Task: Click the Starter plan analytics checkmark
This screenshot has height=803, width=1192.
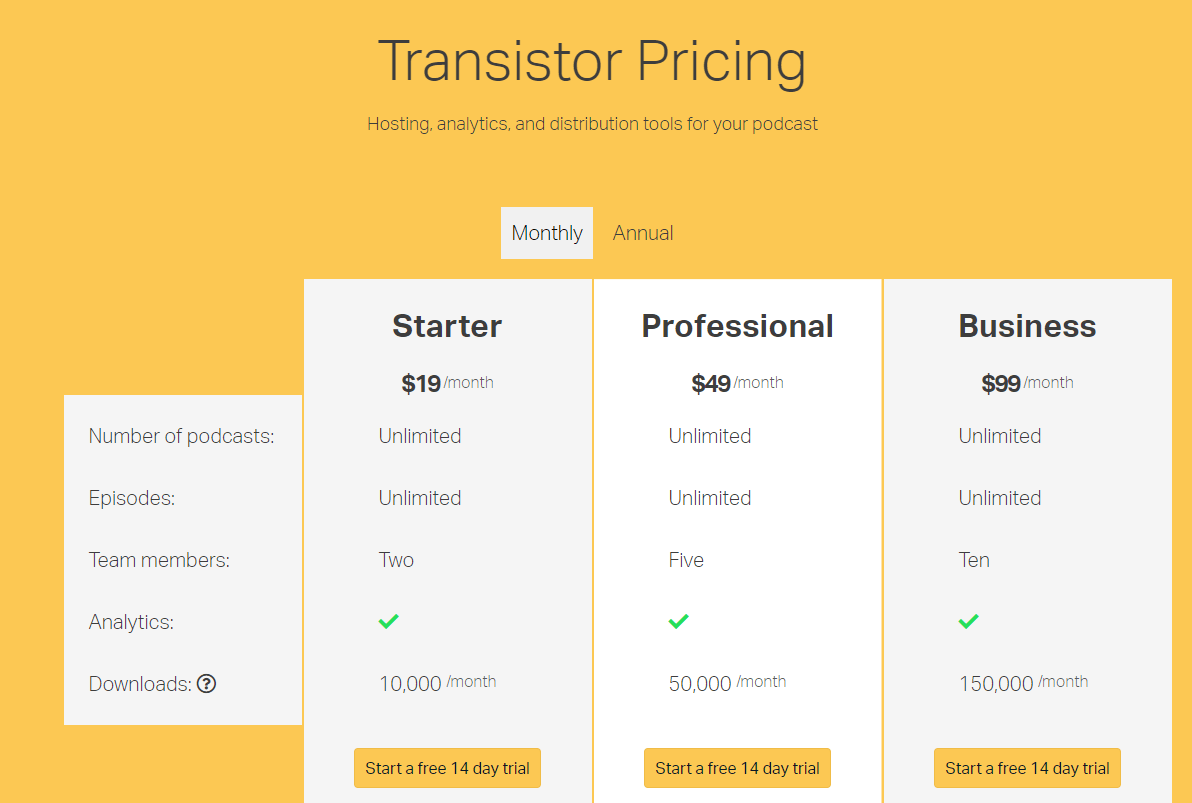Action: [388, 621]
